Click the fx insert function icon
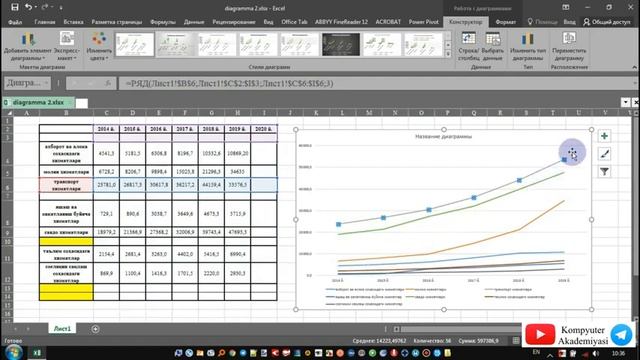640x360 pixels. [108, 83]
